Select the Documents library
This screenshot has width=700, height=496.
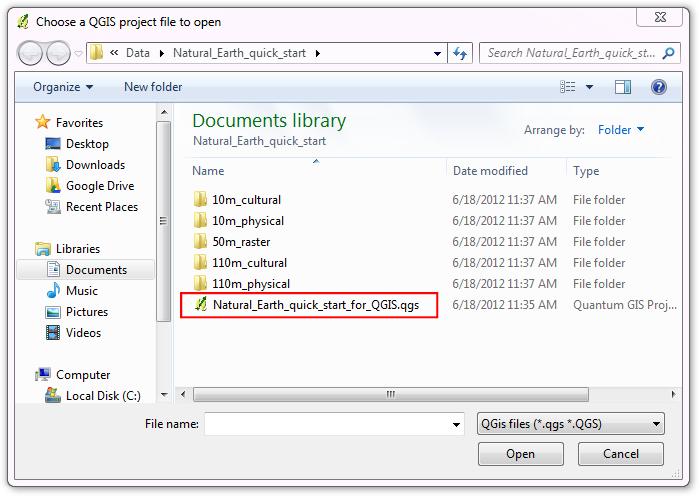pyautogui.click(x=86, y=270)
